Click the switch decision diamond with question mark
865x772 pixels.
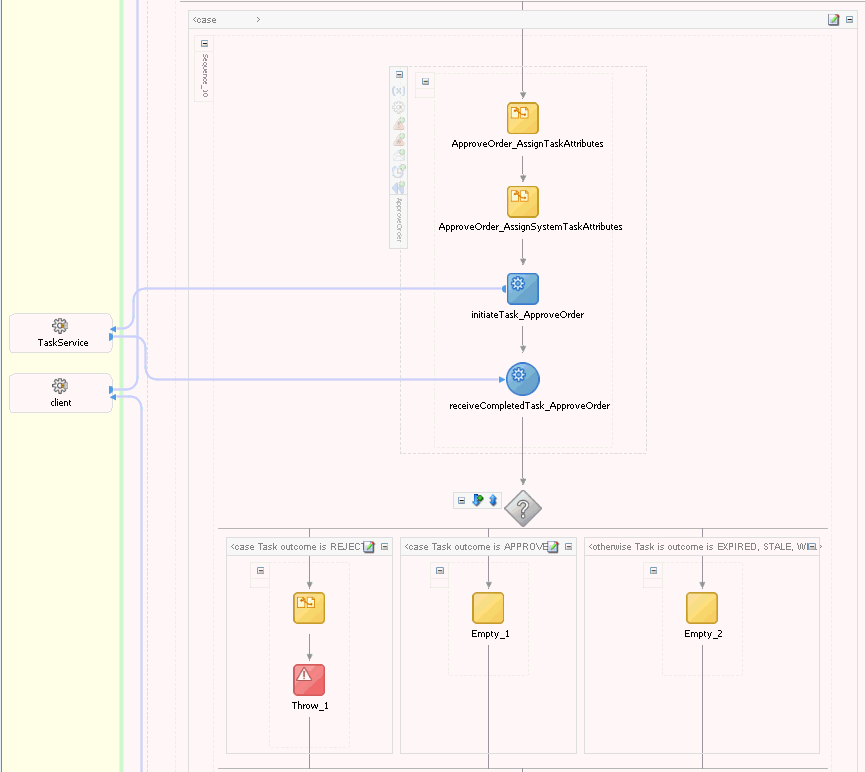pos(522,508)
